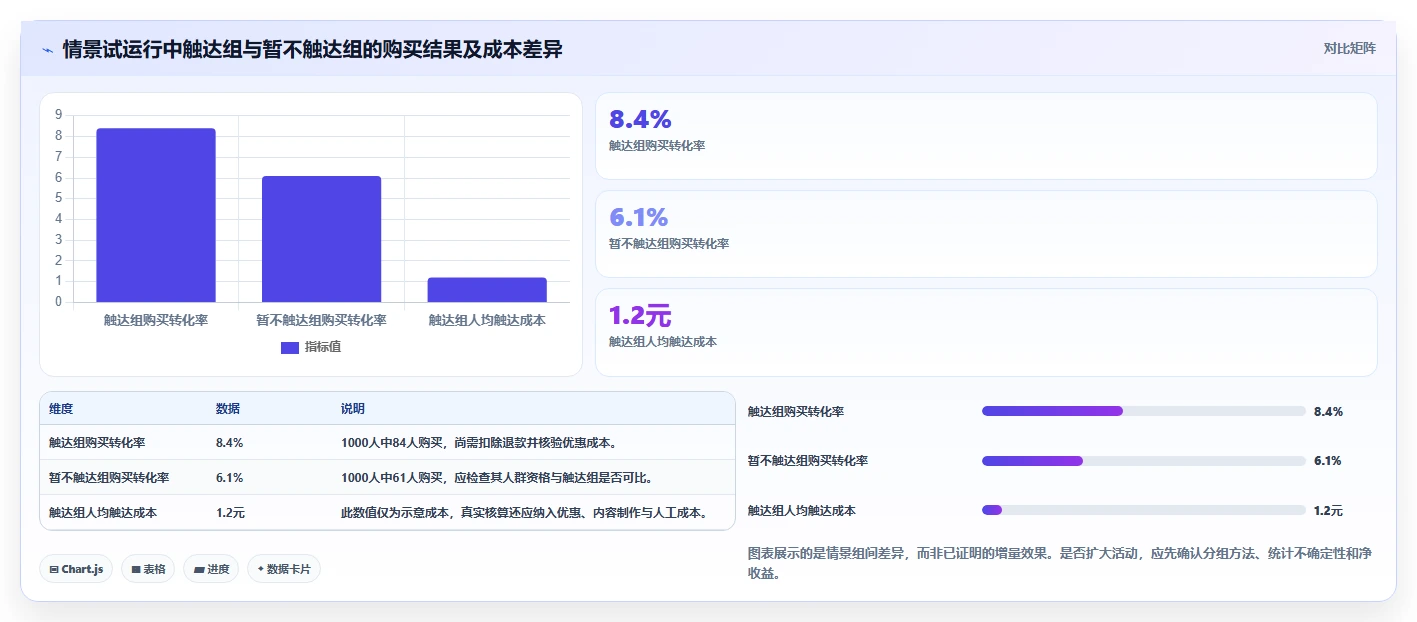
Task: Click the 6.1% cell in the table
Action: pos(229,477)
